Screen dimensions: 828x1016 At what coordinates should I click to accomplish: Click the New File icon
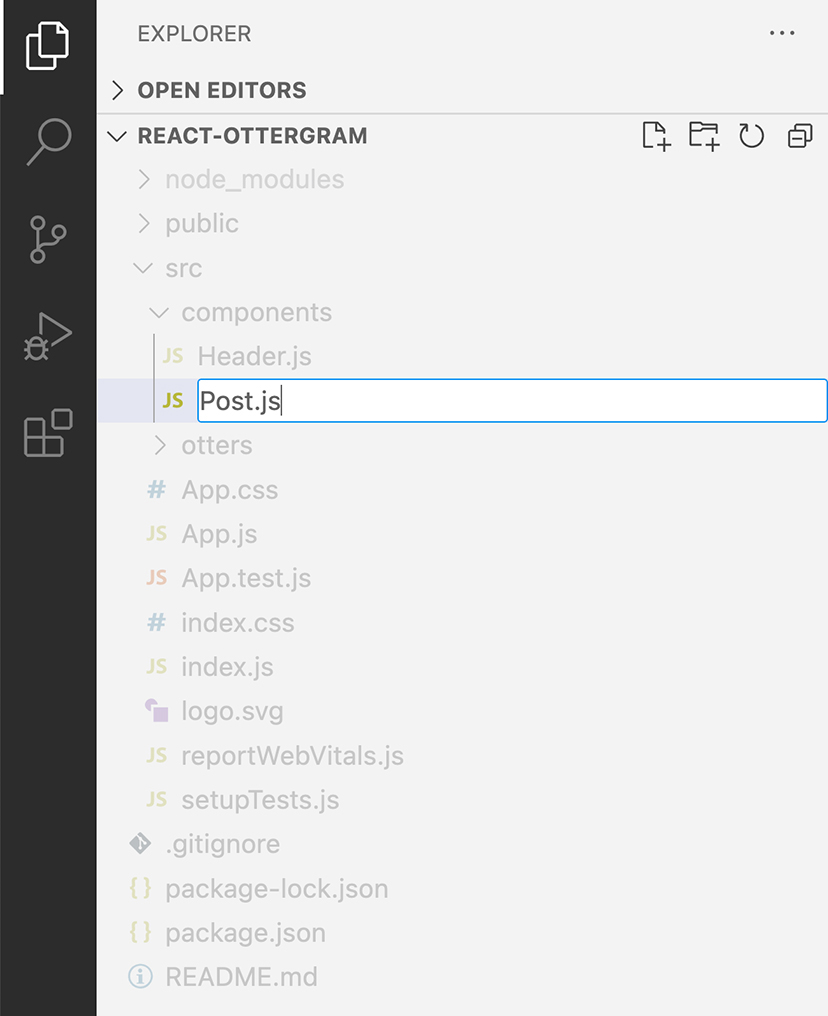pos(657,136)
